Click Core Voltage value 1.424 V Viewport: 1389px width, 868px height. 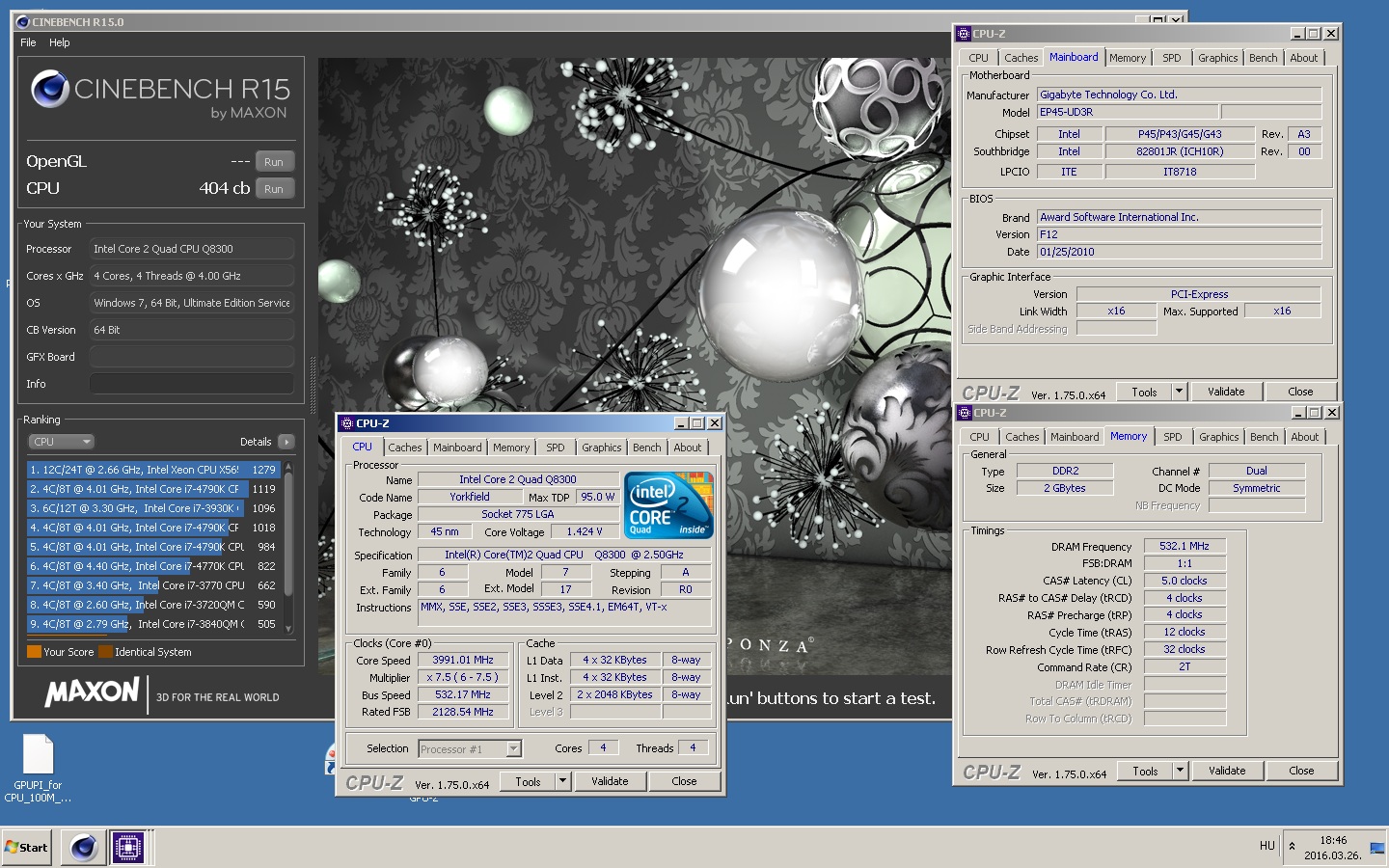point(585,531)
